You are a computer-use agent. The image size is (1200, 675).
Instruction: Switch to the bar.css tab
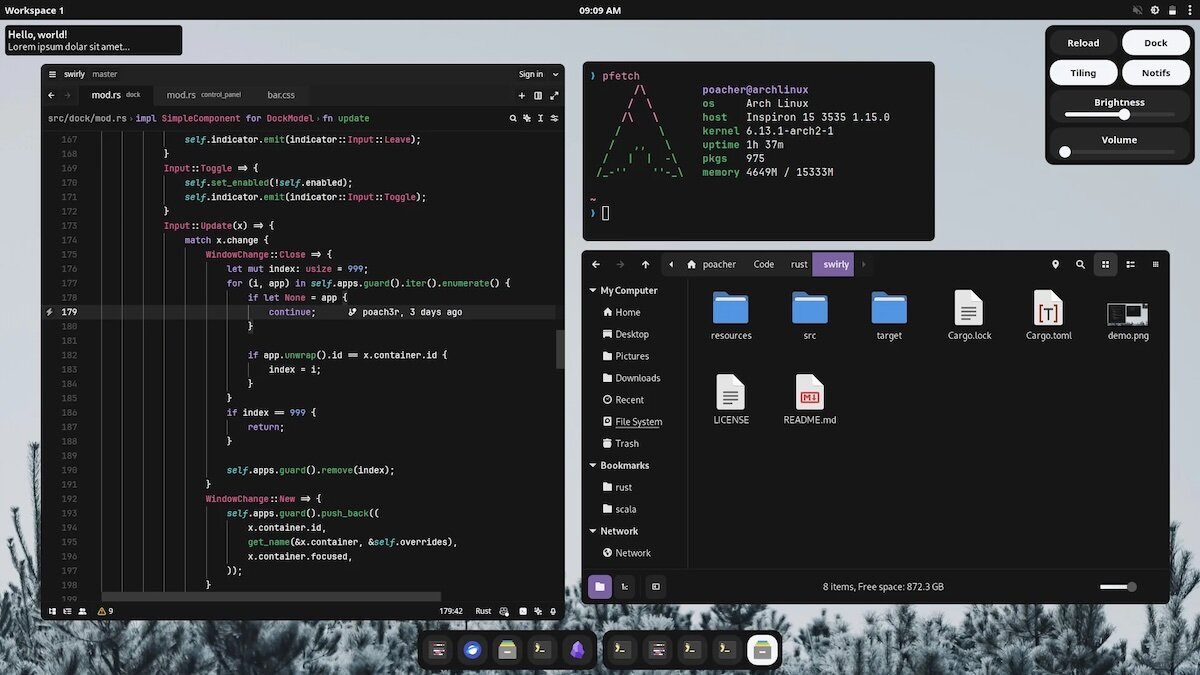pos(281,95)
